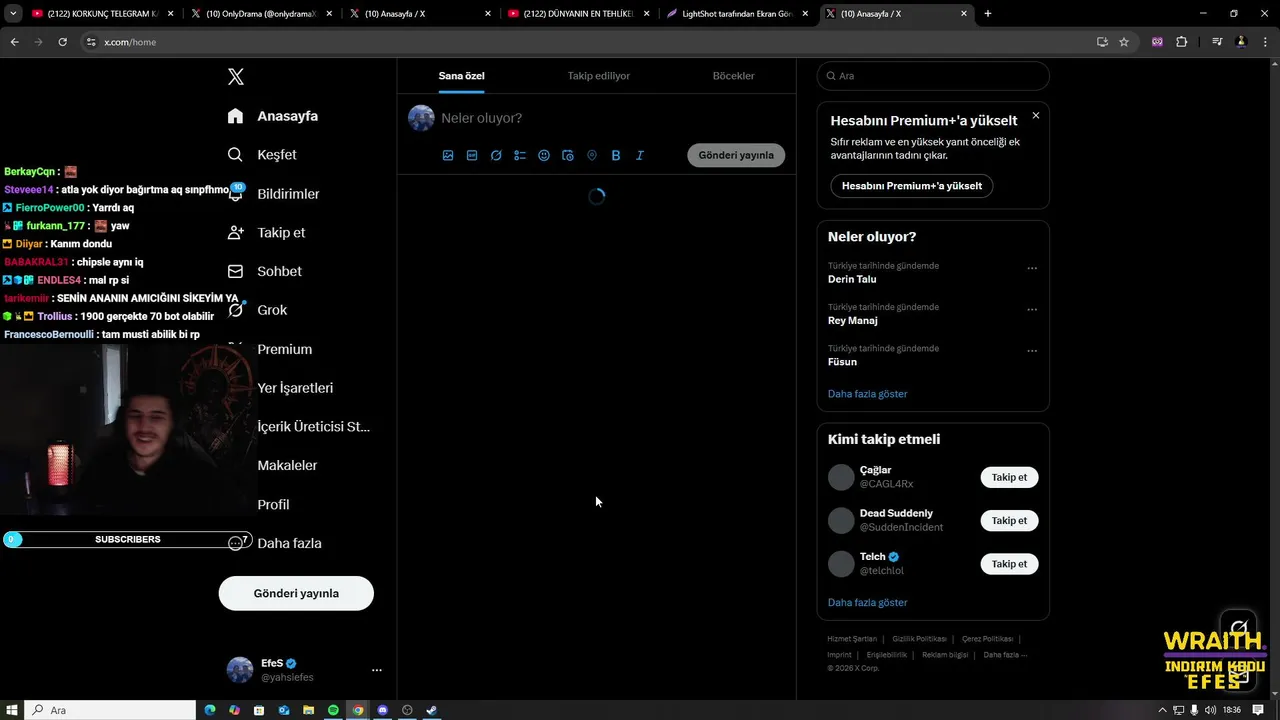The image size is (1280, 720).
Task: Reload the page in Chrome
Action: (62, 42)
